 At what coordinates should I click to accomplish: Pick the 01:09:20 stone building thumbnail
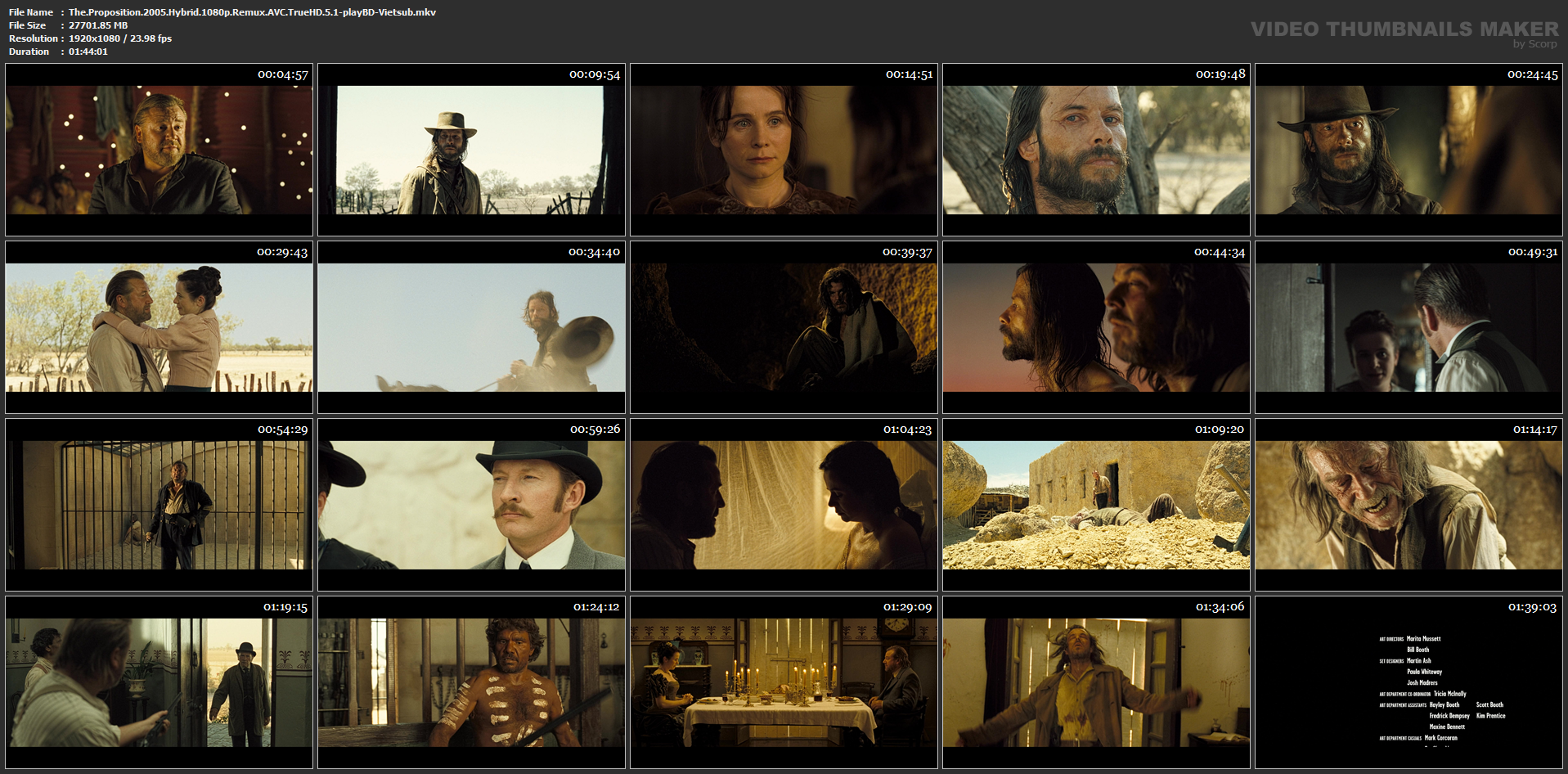click(x=1096, y=505)
